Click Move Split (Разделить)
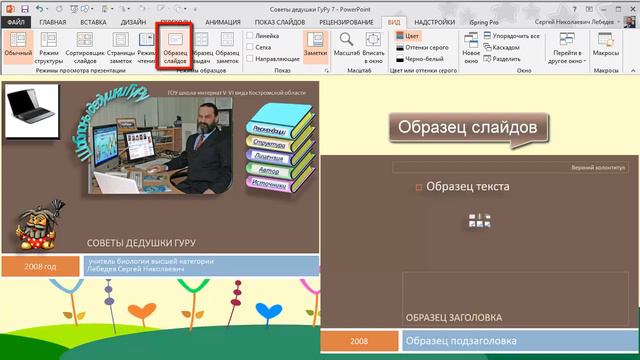This screenshot has height=360, width=640. tap(502, 59)
